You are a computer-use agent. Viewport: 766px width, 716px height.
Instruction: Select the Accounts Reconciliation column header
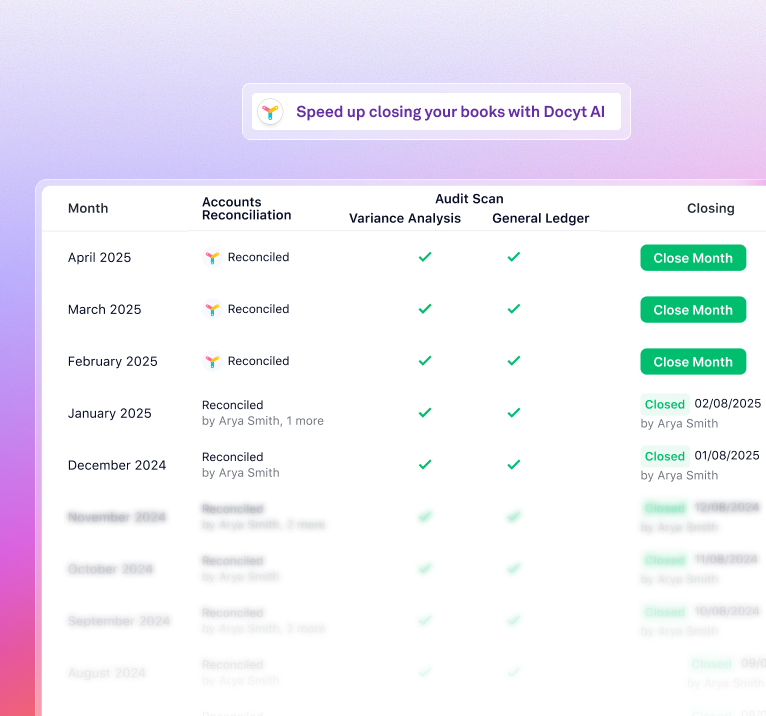(x=247, y=208)
